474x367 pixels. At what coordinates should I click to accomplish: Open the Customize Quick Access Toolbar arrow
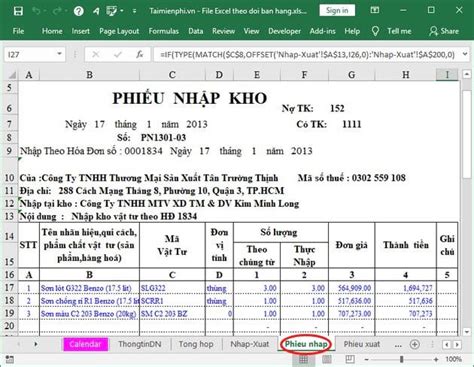(134, 11)
